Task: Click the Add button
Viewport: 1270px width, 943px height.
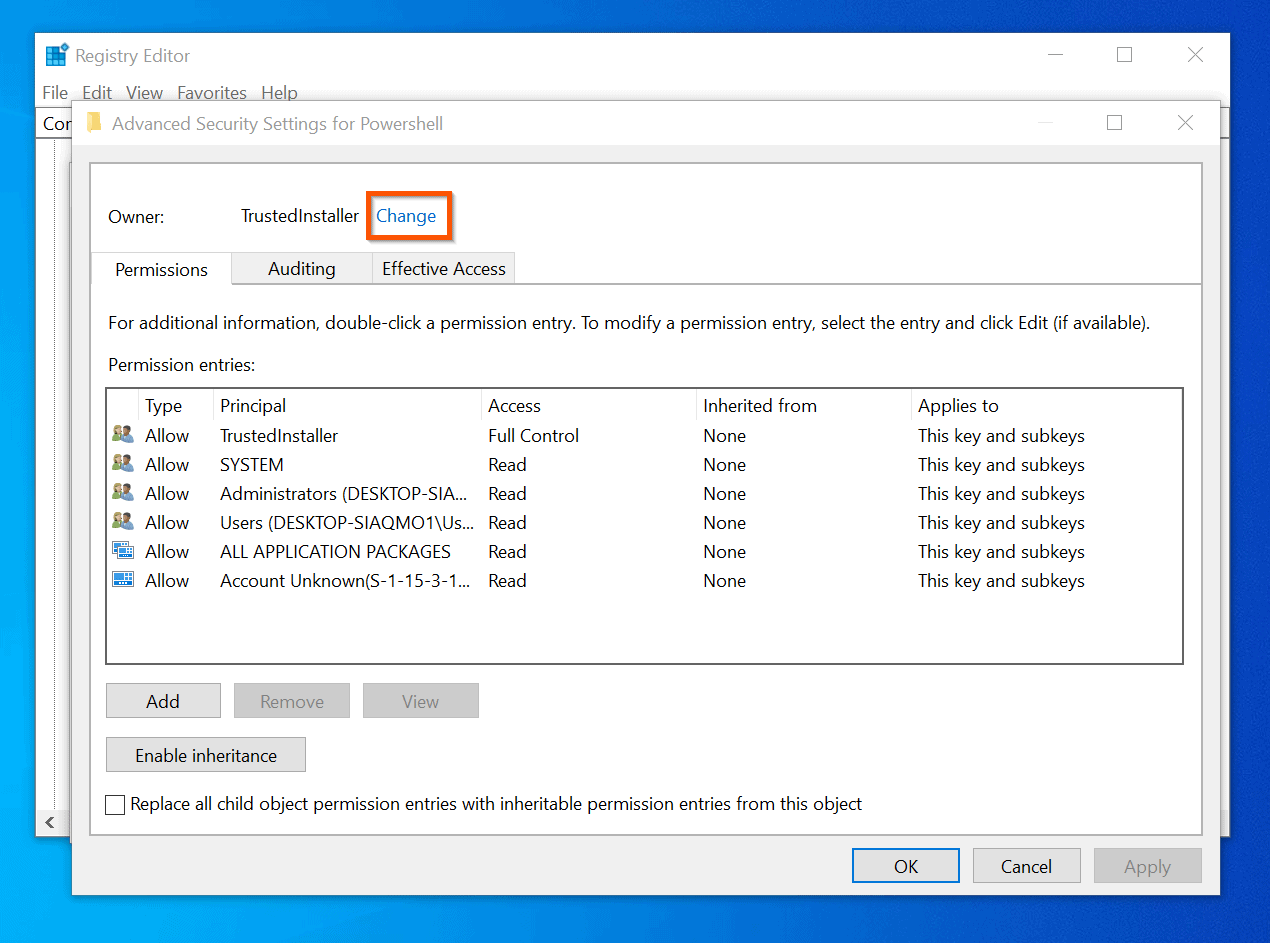Action: 163,701
